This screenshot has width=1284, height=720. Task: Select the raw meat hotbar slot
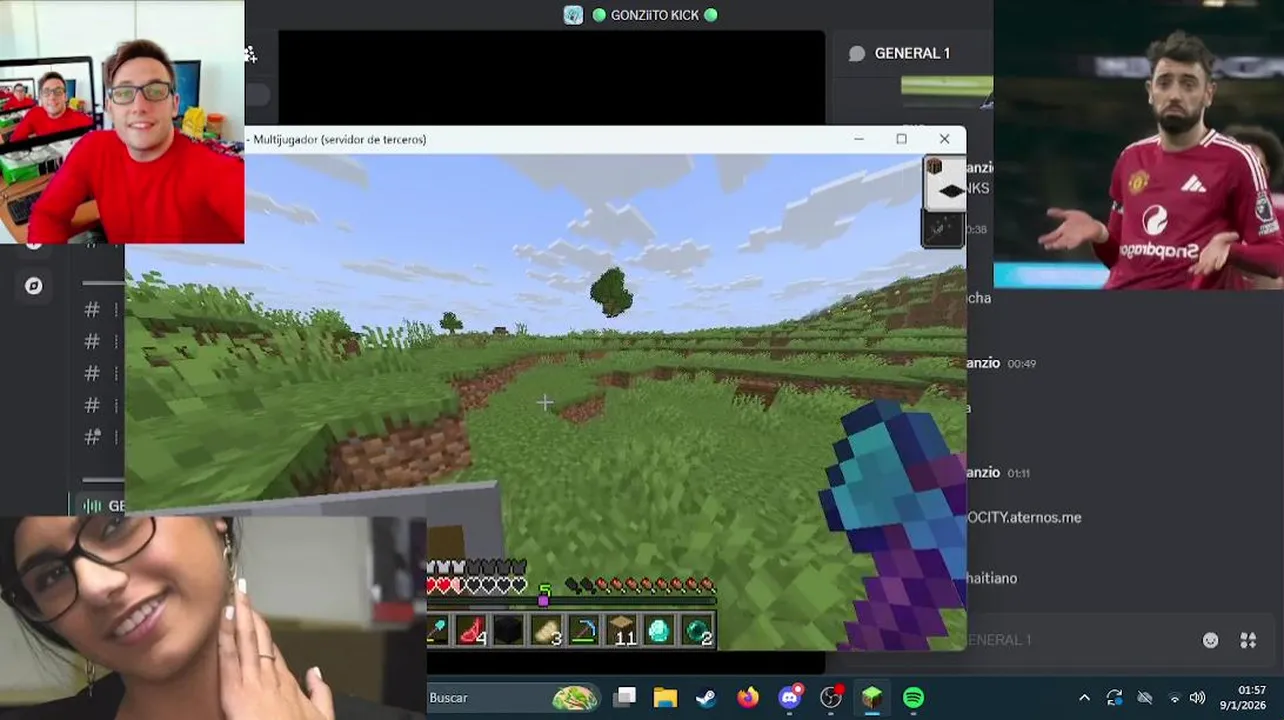(471, 630)
